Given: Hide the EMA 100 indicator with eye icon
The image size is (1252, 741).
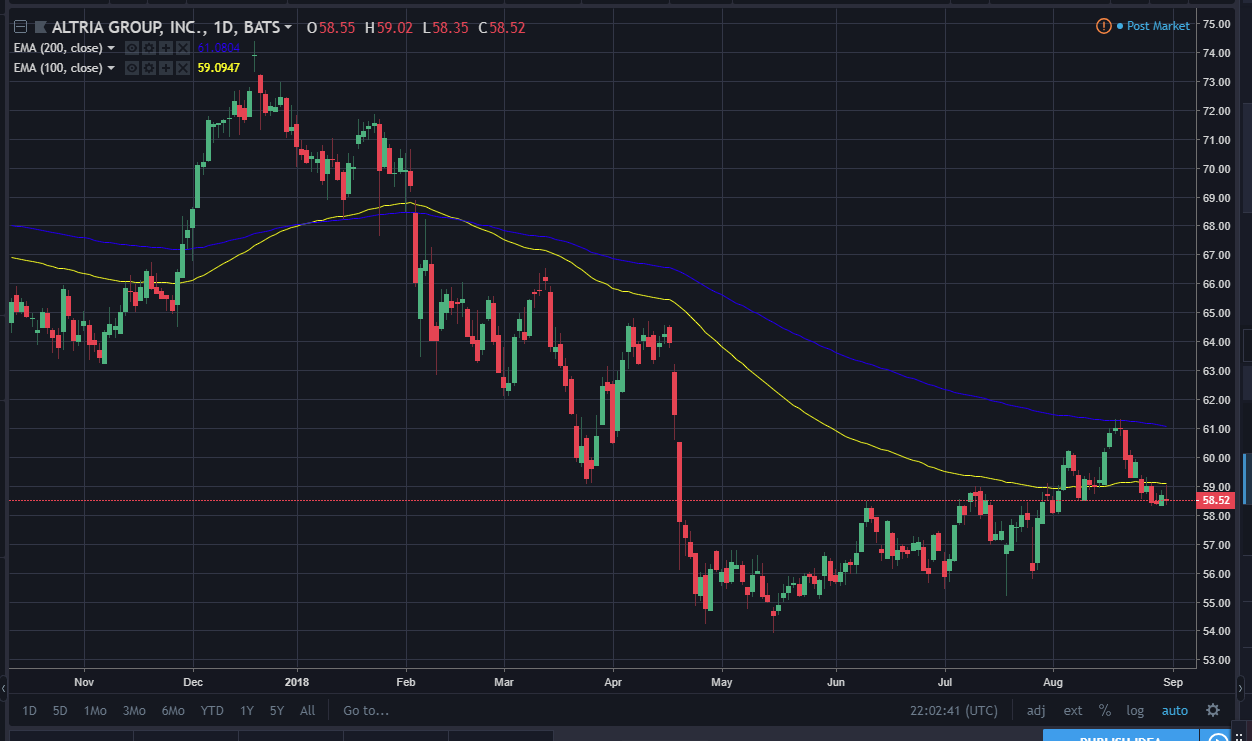Looking at the screenshot, I should point(132,68).
